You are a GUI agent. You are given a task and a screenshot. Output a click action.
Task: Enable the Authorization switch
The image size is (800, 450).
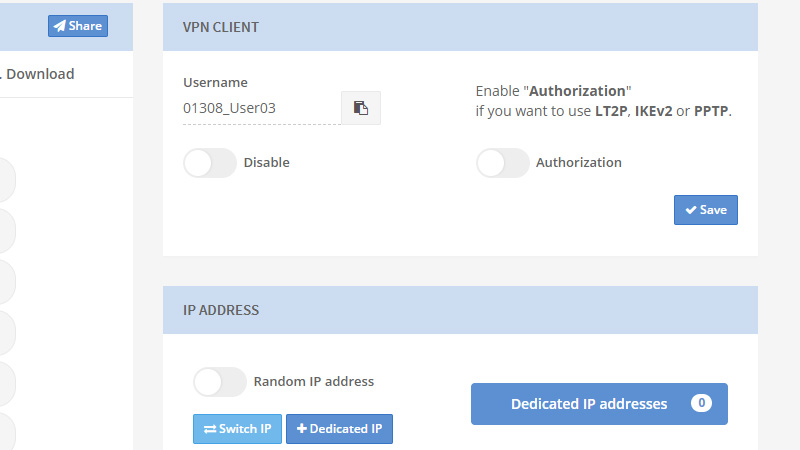502,163
